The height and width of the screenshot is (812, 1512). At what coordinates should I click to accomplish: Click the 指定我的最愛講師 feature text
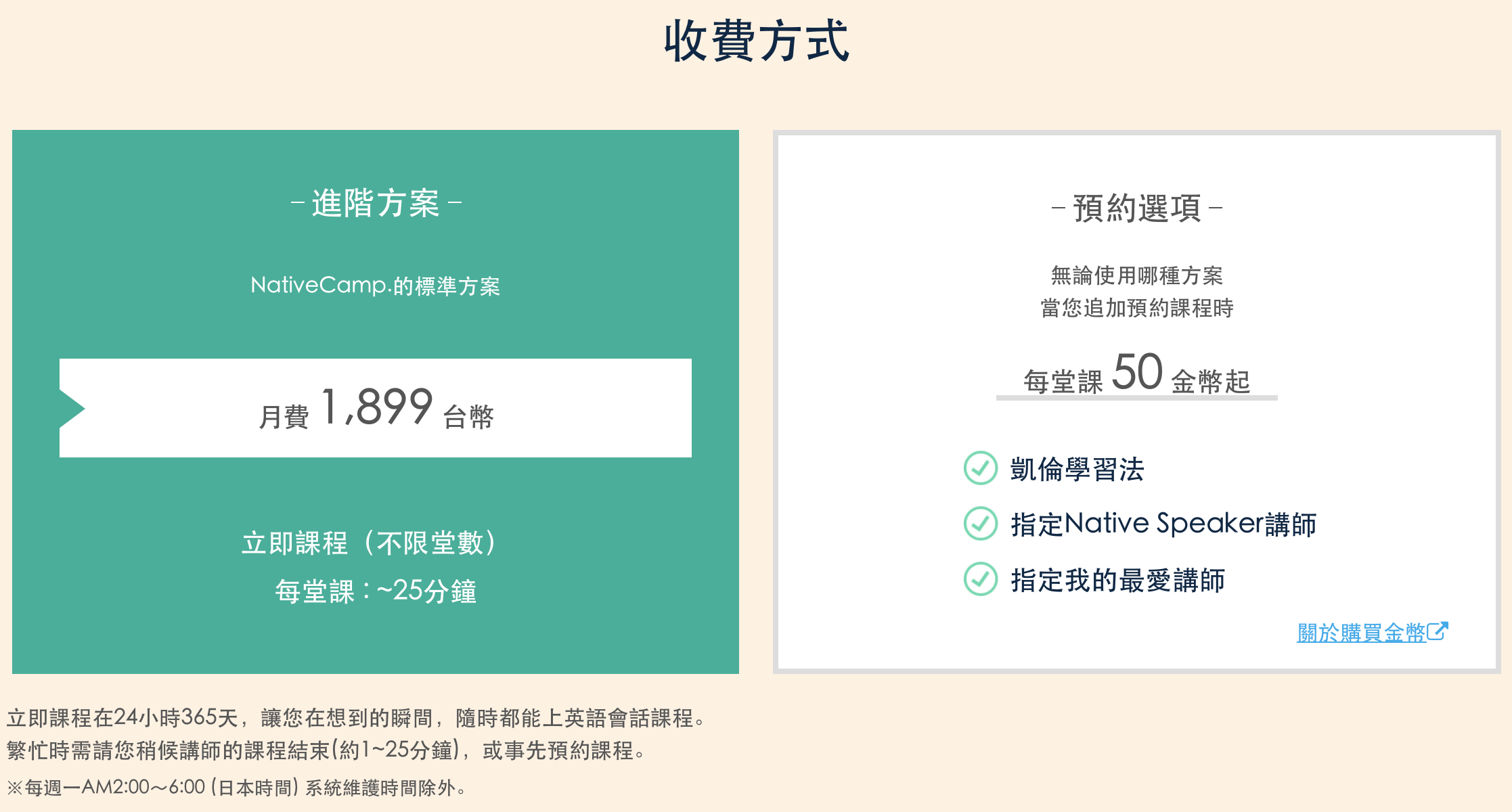[x=1118, y=581]
